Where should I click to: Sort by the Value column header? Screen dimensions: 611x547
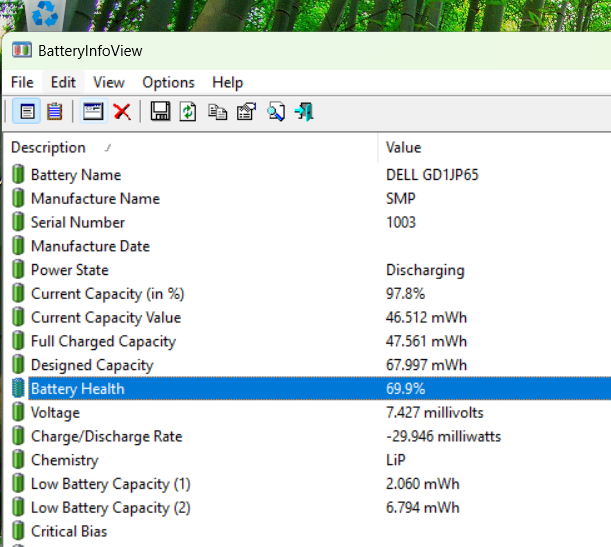pyautogui.click(x=495, y=148)
